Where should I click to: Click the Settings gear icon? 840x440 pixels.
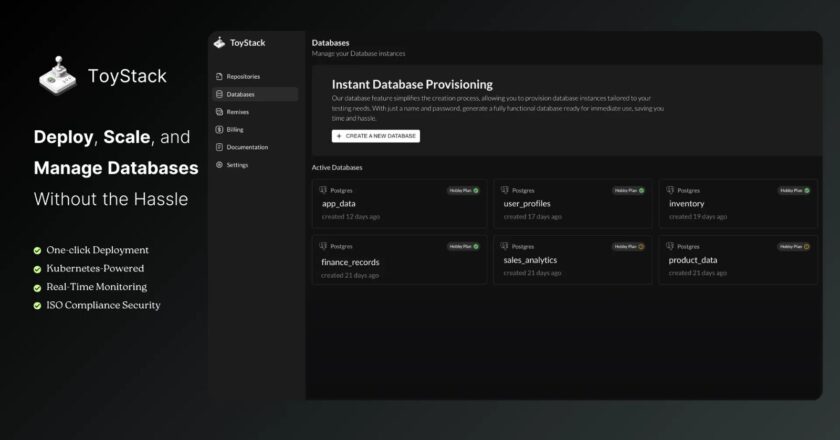[219, 165]
